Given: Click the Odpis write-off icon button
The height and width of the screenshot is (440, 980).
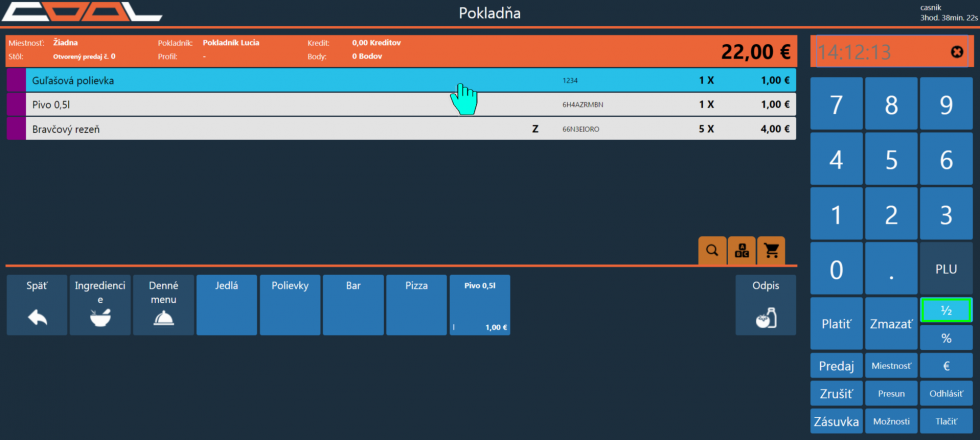Looking at the screenshot, I should click(x=765, y=305).
